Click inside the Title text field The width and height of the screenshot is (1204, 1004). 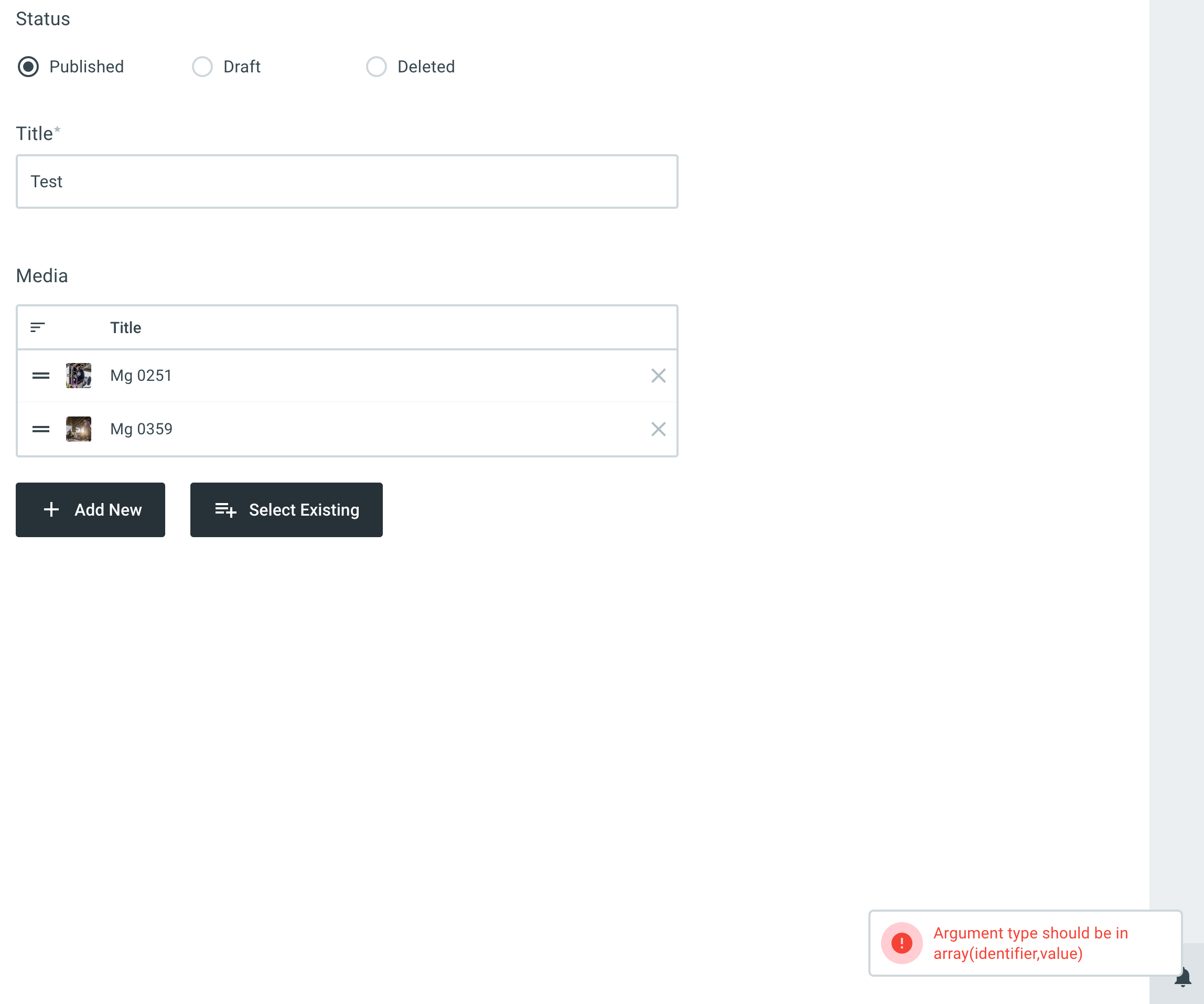347,182
